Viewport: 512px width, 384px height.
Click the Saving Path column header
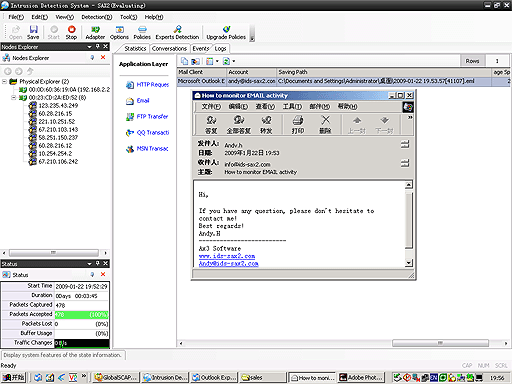tap(384, 72)
